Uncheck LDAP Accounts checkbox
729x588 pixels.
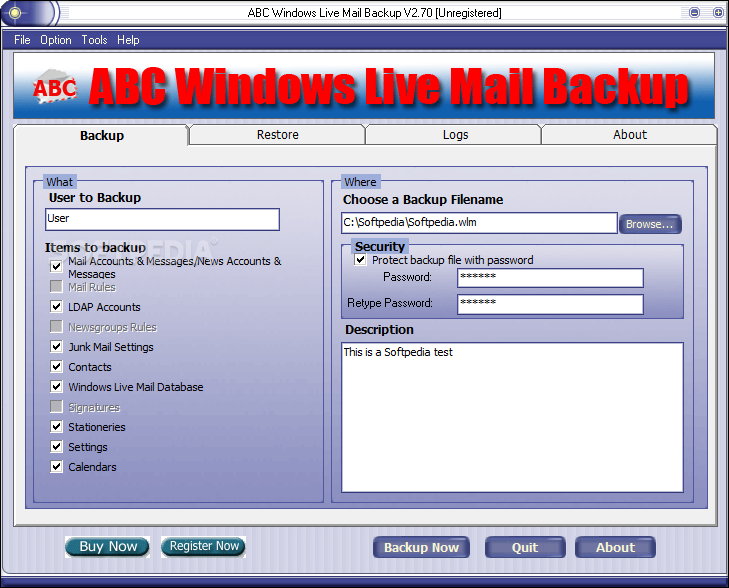click(56, 306)
